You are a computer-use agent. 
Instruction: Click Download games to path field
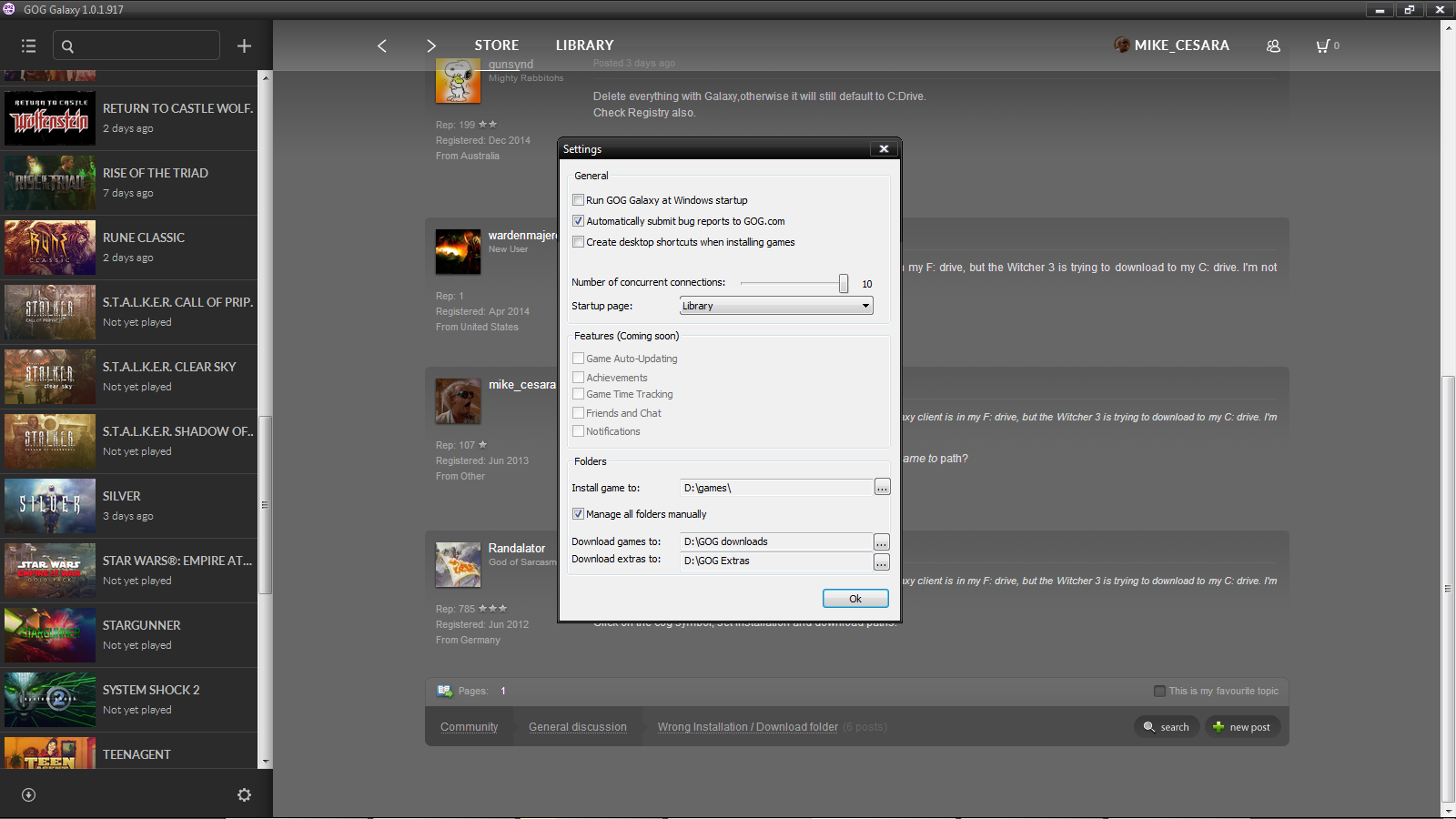pyautogui.click(x=776, y=541)
